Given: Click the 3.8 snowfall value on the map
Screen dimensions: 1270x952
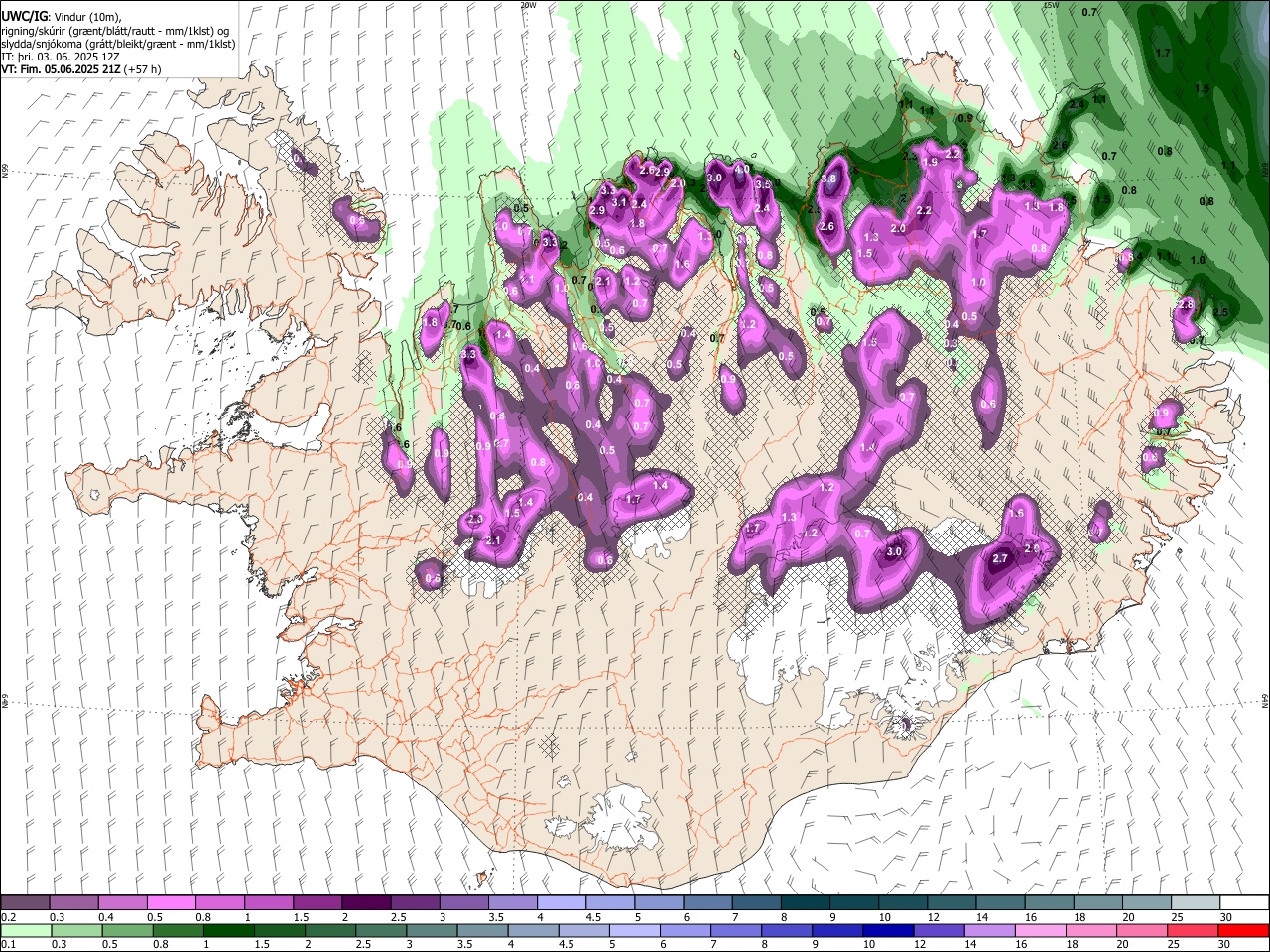Looking at the screenshot, I should point(829,178).
